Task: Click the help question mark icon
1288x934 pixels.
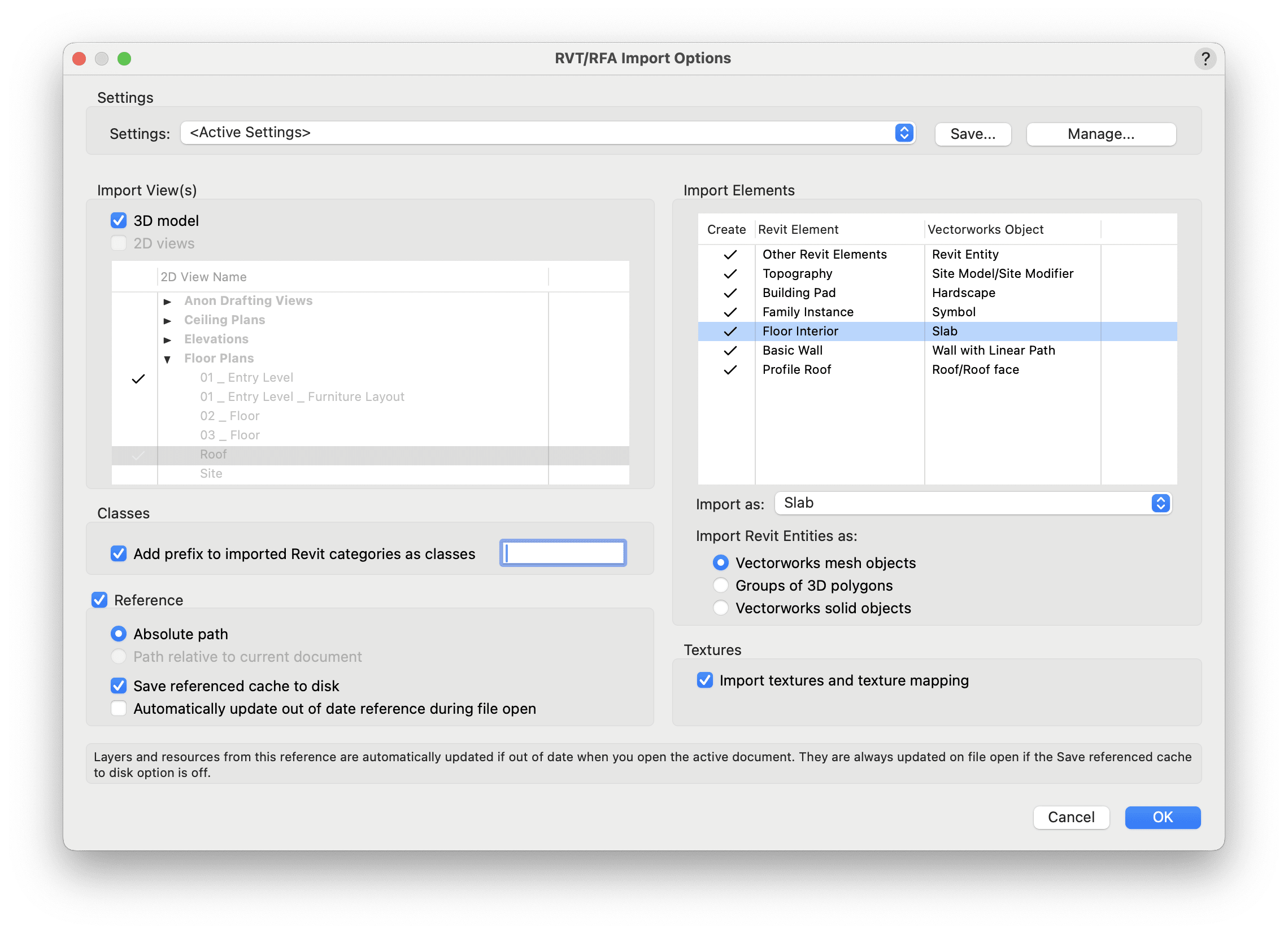Action: [x=1204, y=59]
